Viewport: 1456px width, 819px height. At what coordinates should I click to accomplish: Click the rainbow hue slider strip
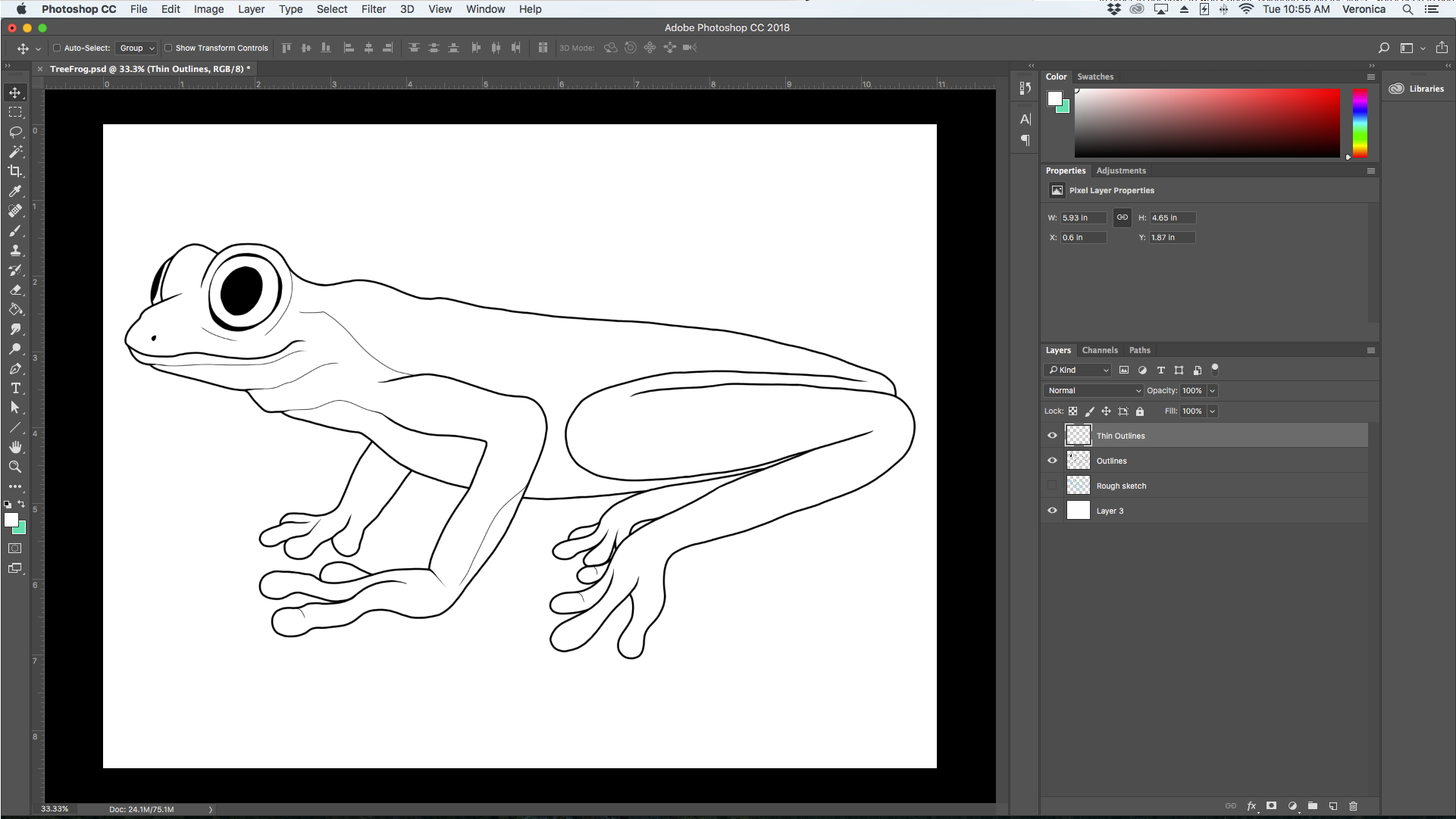[1360, 123]
